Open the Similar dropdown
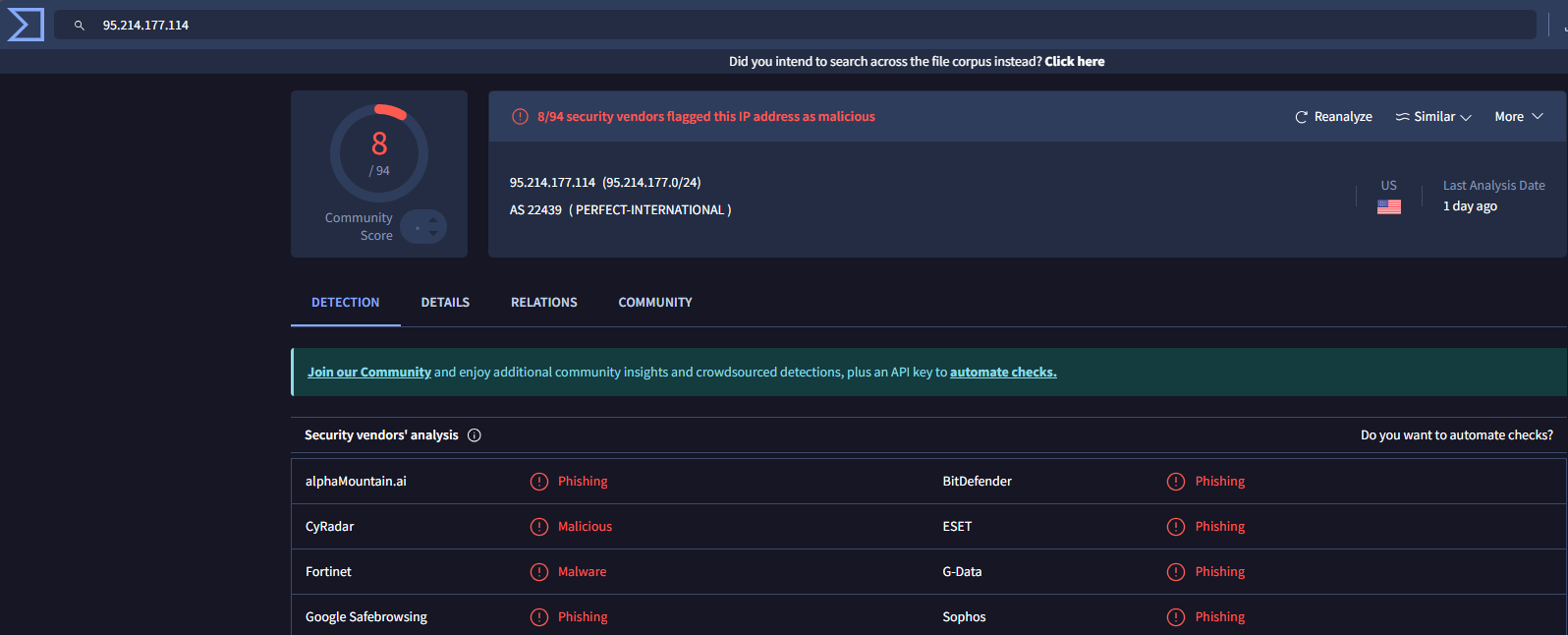 point(1433,117)
